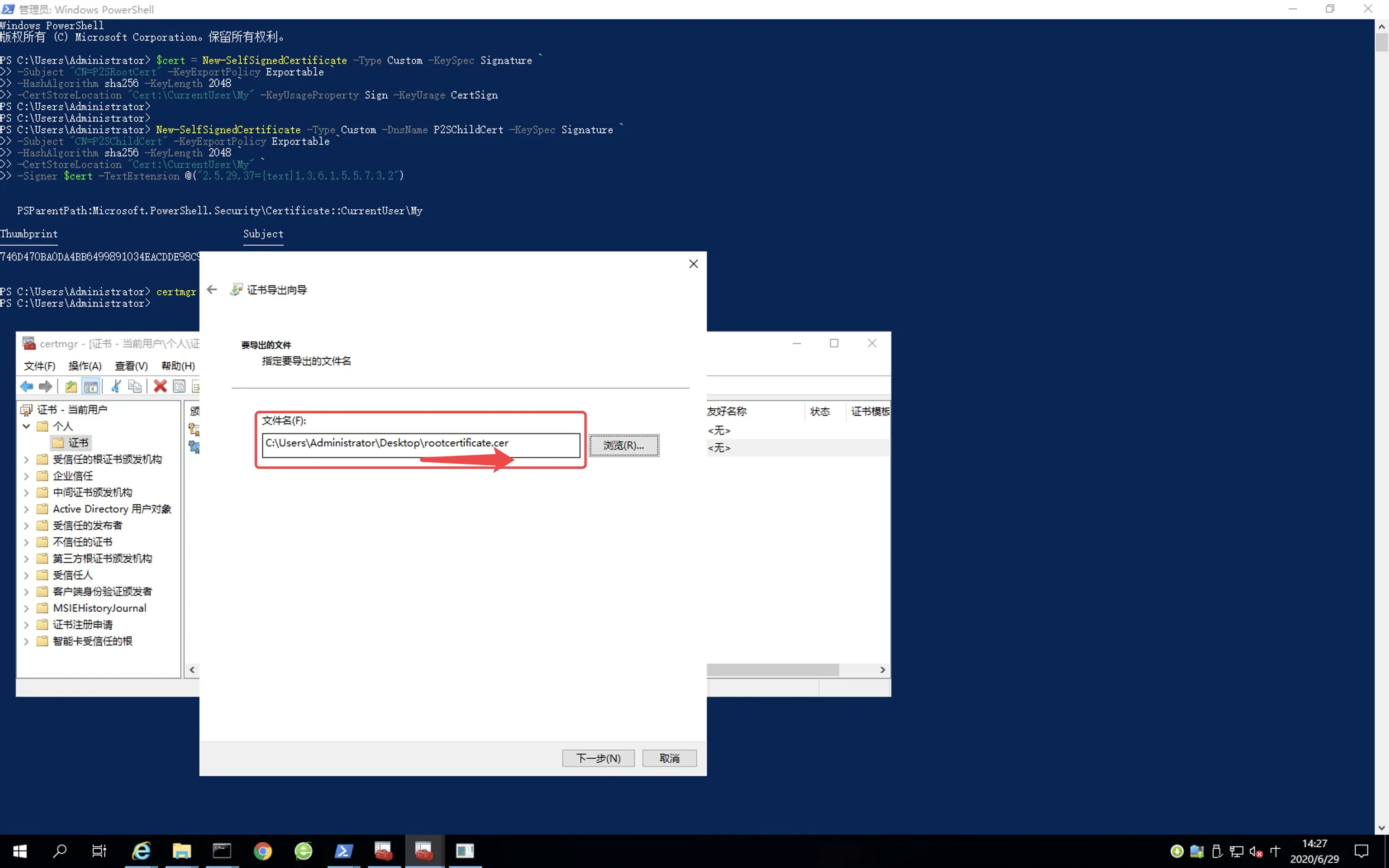Open Chrome from the taskbar
Image resolution: width=1389 pixels, height=868 pixels.
point(263,851)
